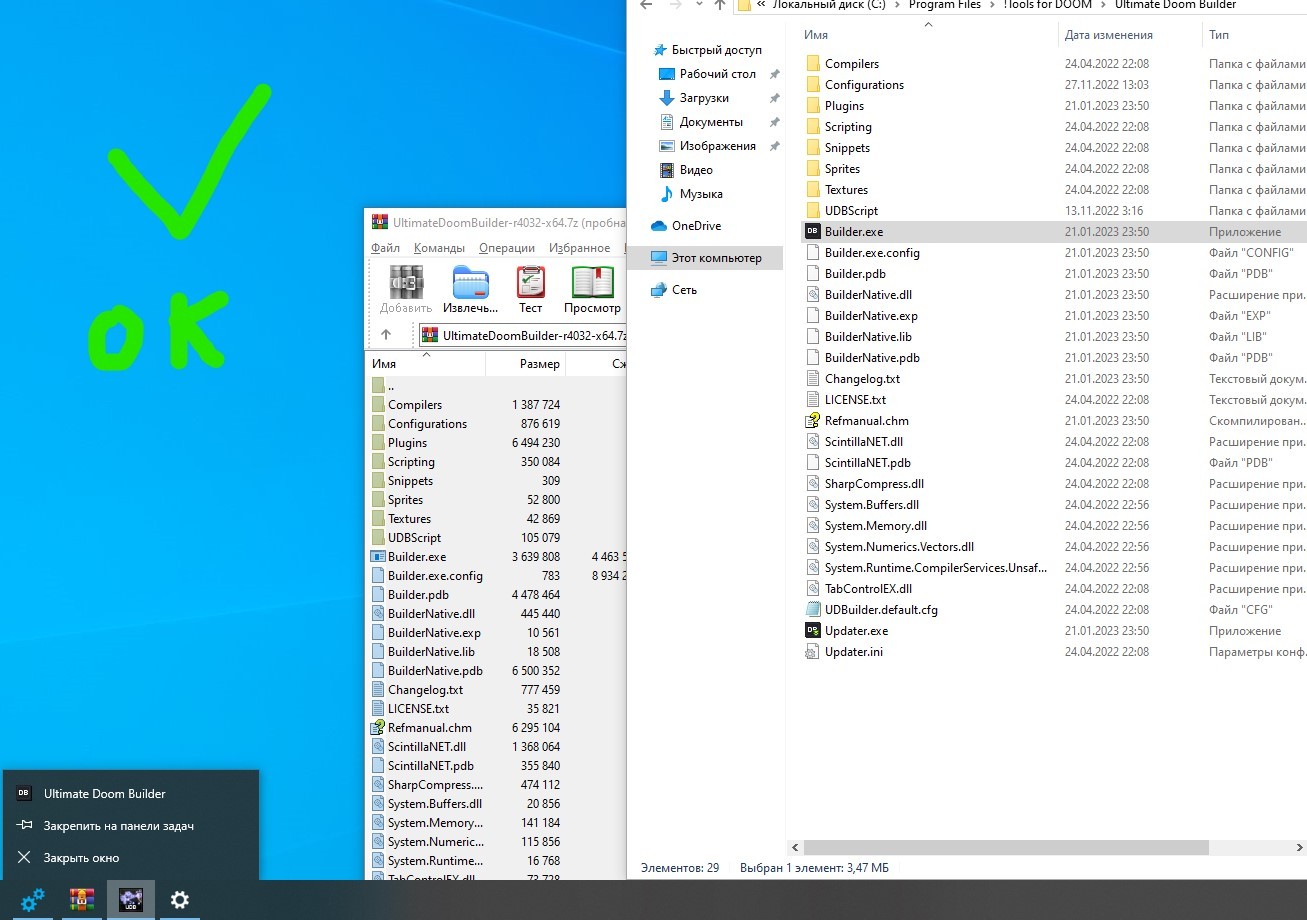Image resolution: width=1307 pixels, height=920 pixels.
Task: Select Builder.exe.config in WinRAR list
Action: point(435,576)
